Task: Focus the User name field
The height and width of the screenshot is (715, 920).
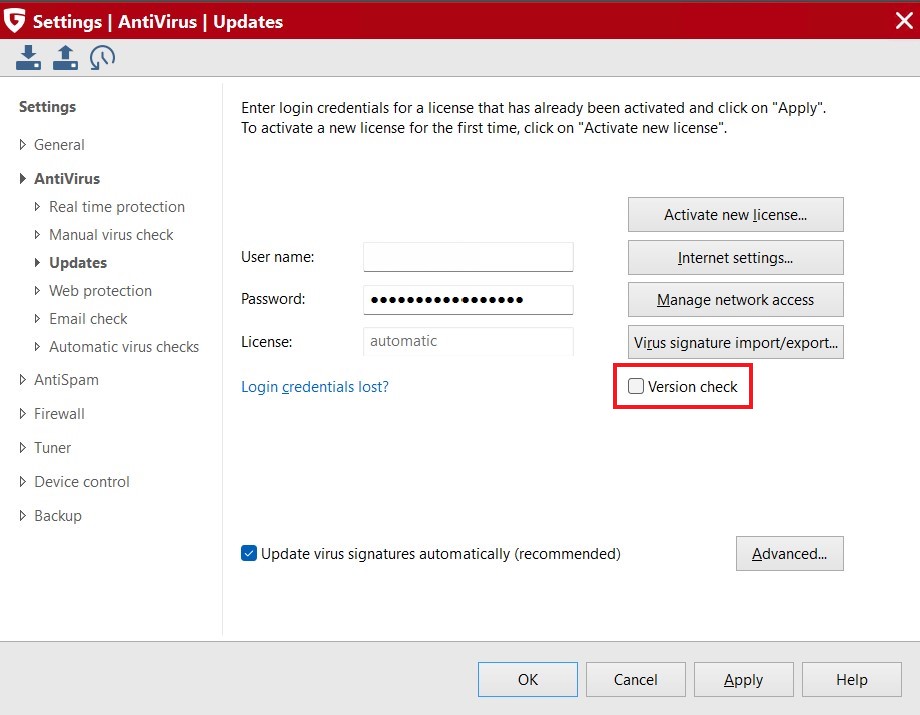Action: click(x=468, y=257)
